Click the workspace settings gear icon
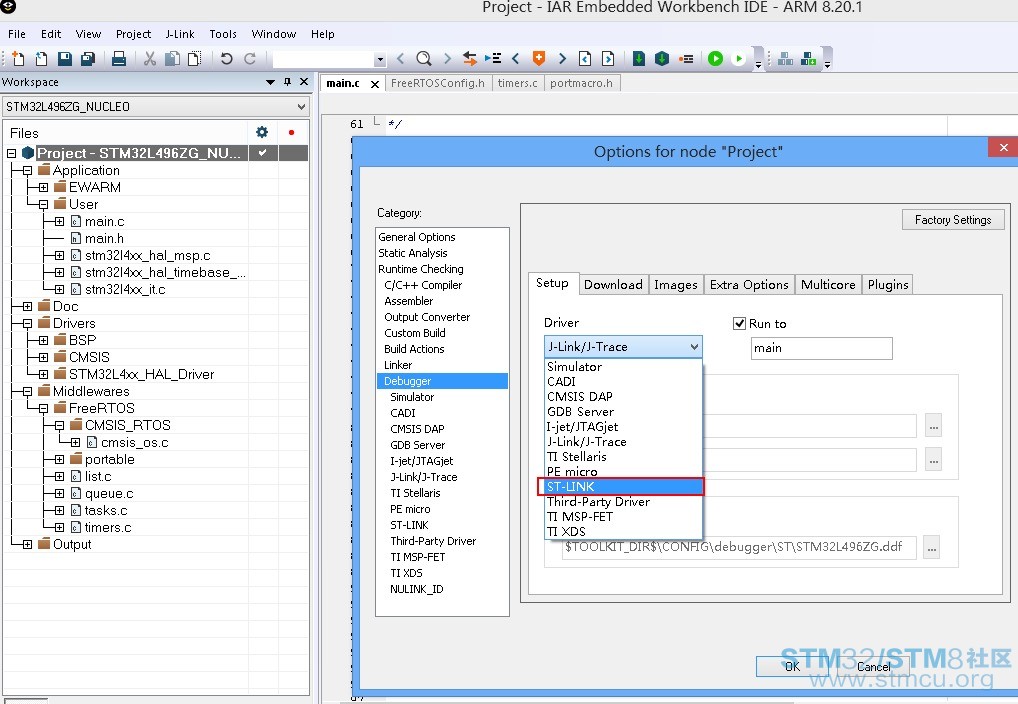The width and height of the screenshot is (1018, 704). click(x=262, y=132)
